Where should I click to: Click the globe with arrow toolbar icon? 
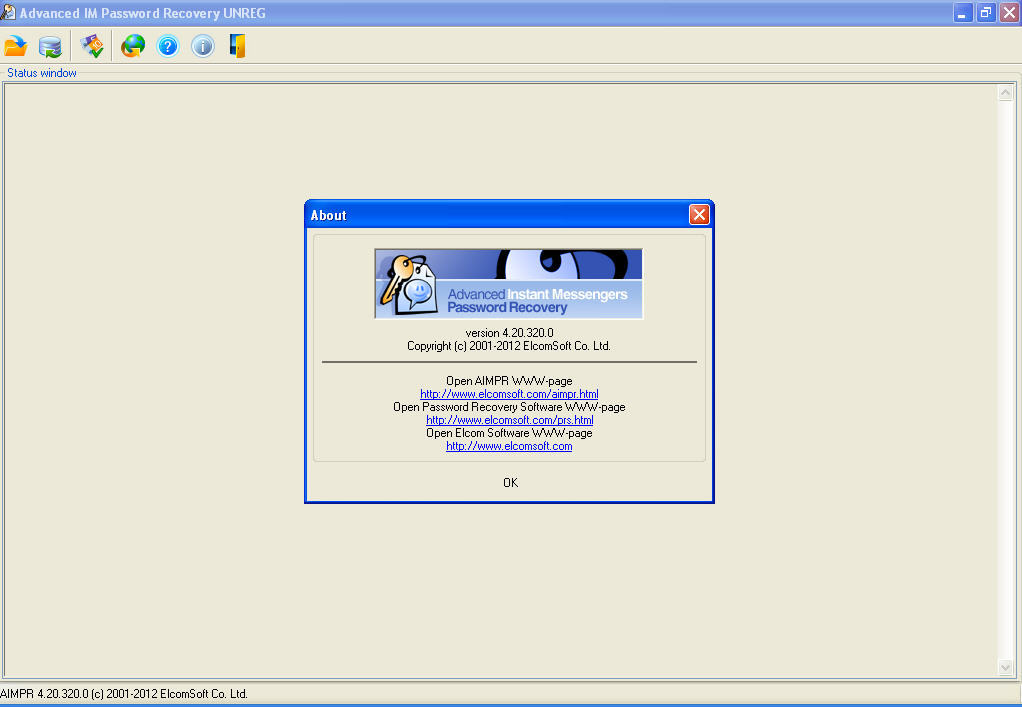tap(133, 46)
